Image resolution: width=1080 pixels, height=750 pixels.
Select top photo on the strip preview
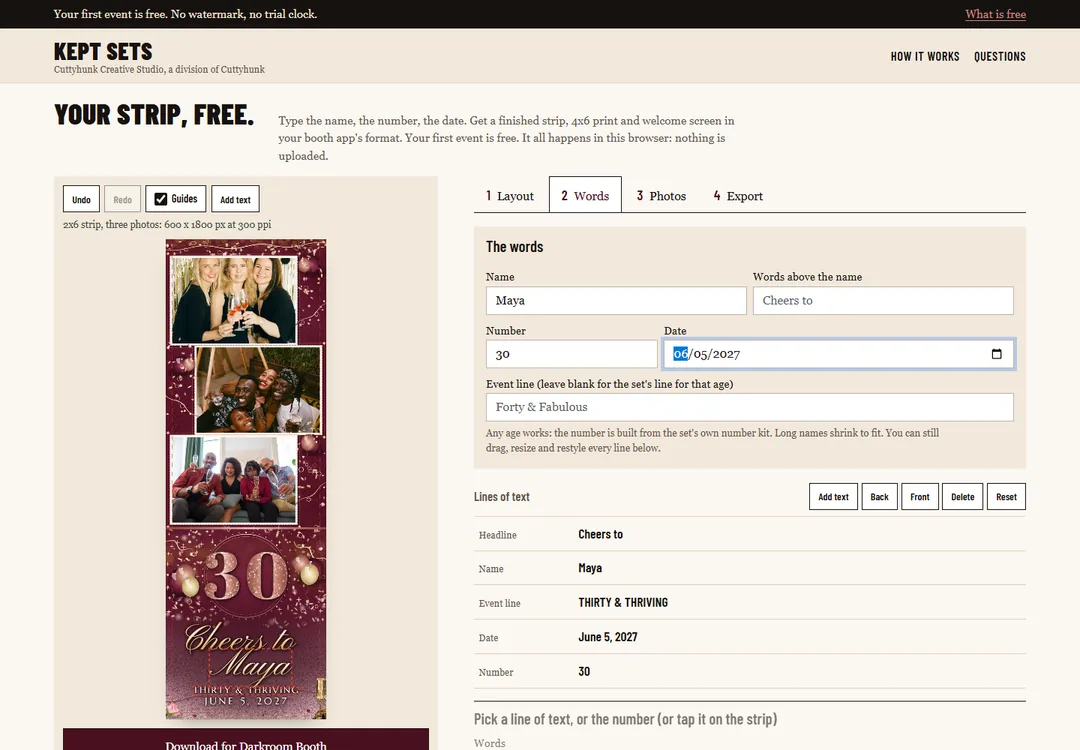(x=234, y=300)
